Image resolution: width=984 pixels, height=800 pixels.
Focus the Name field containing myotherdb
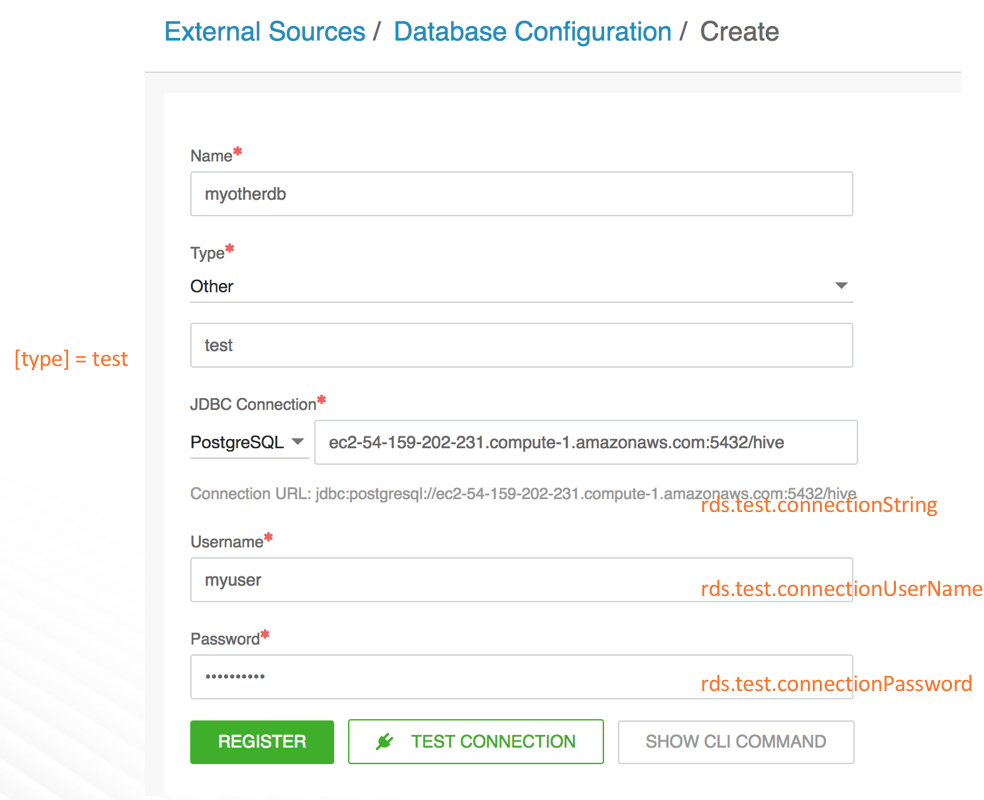(x=521, y=194)
